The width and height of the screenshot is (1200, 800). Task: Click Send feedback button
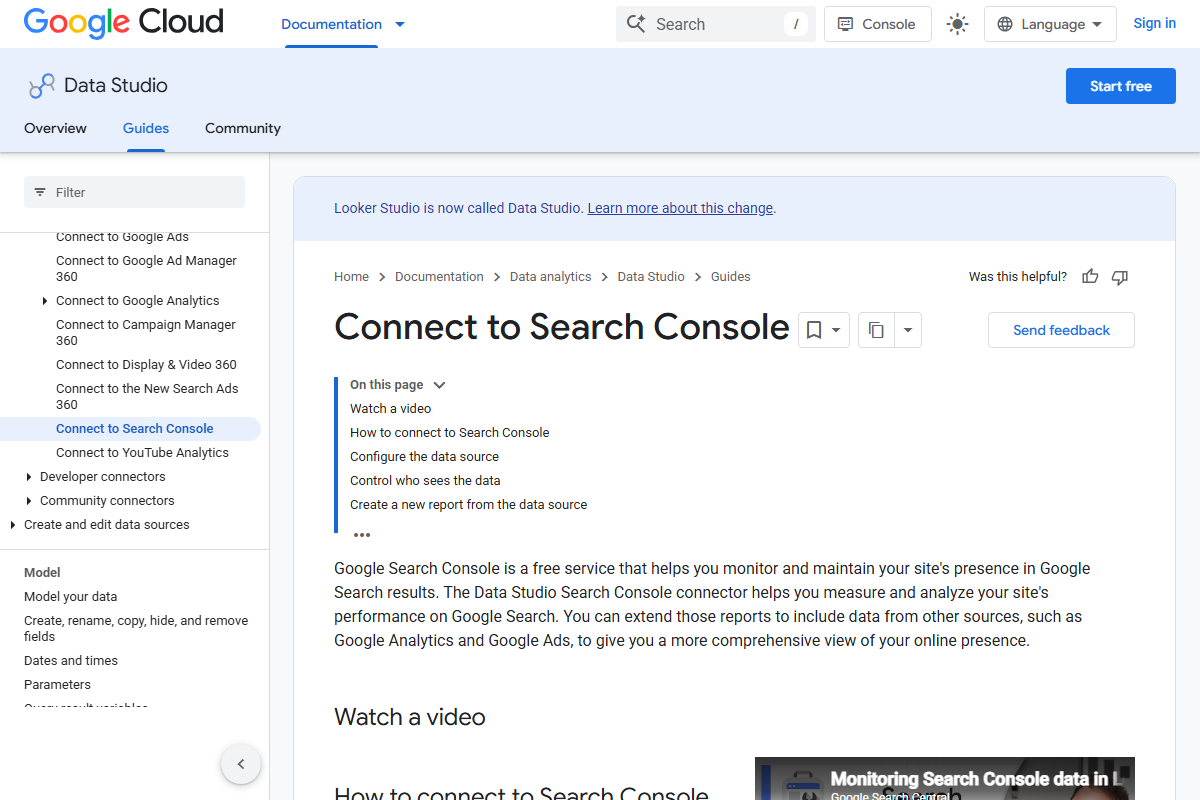[1061, 330]
